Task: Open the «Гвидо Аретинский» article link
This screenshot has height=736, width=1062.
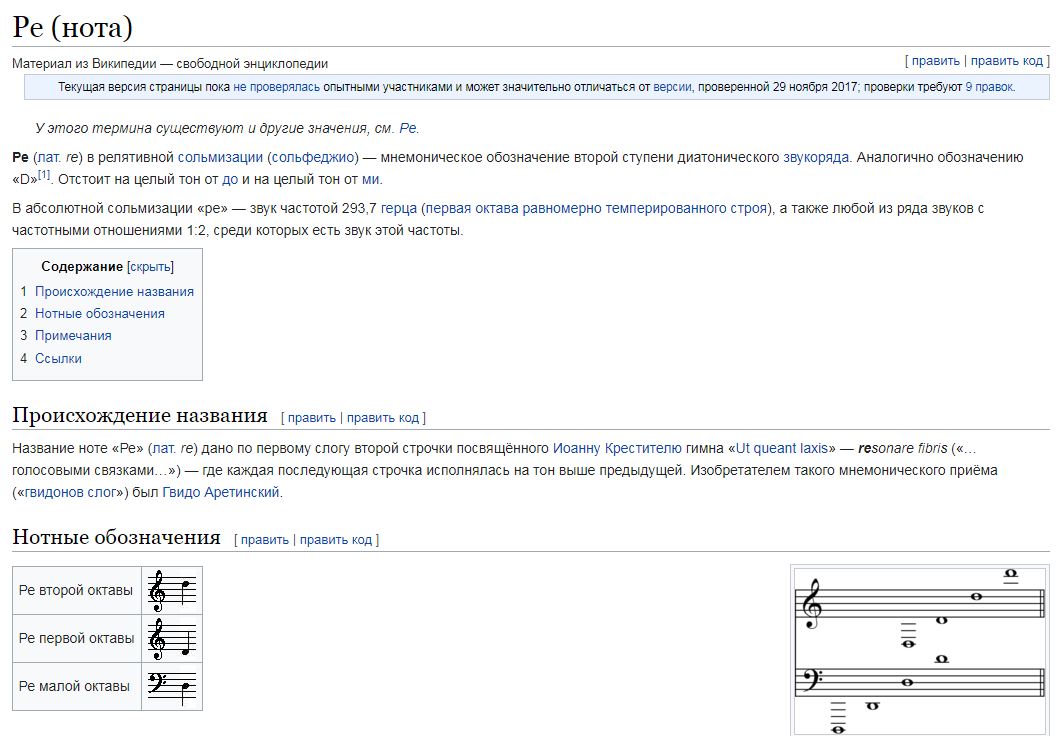Action: (x=221, y=492)
